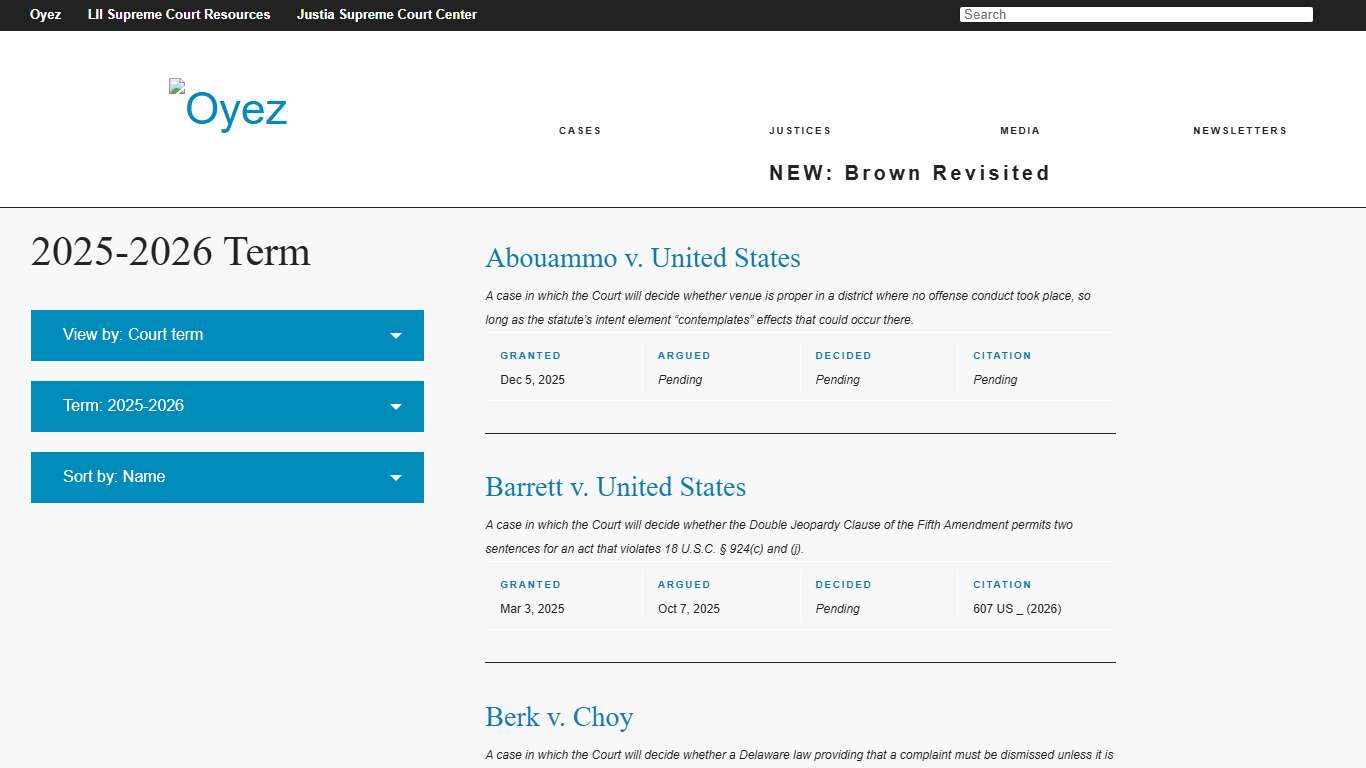Click the arrow on Sort by dropdown

396,478
